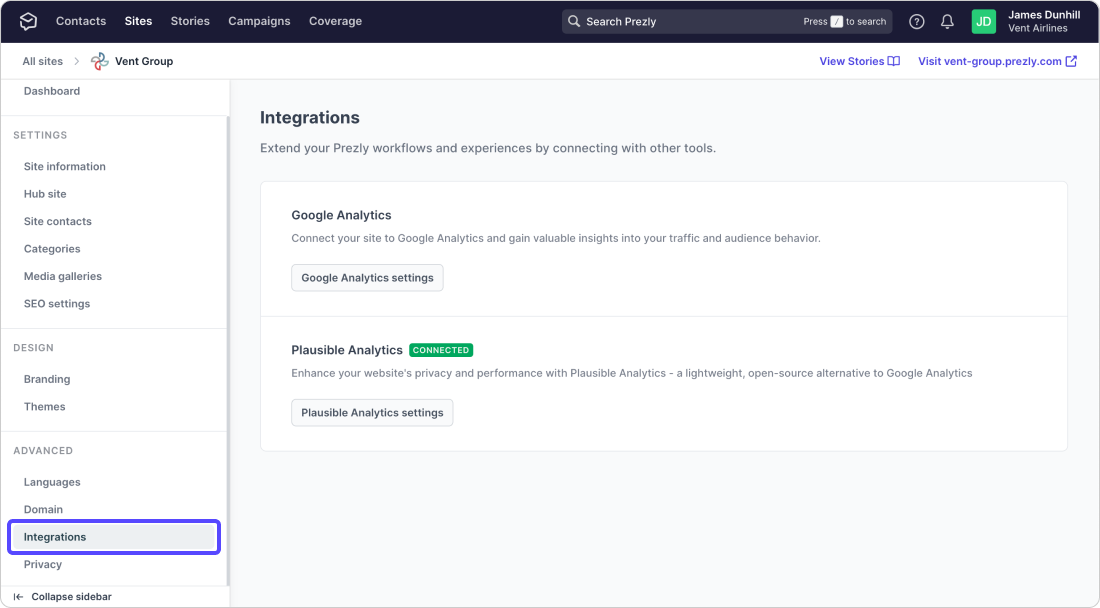Open the Stories menu

190,21
